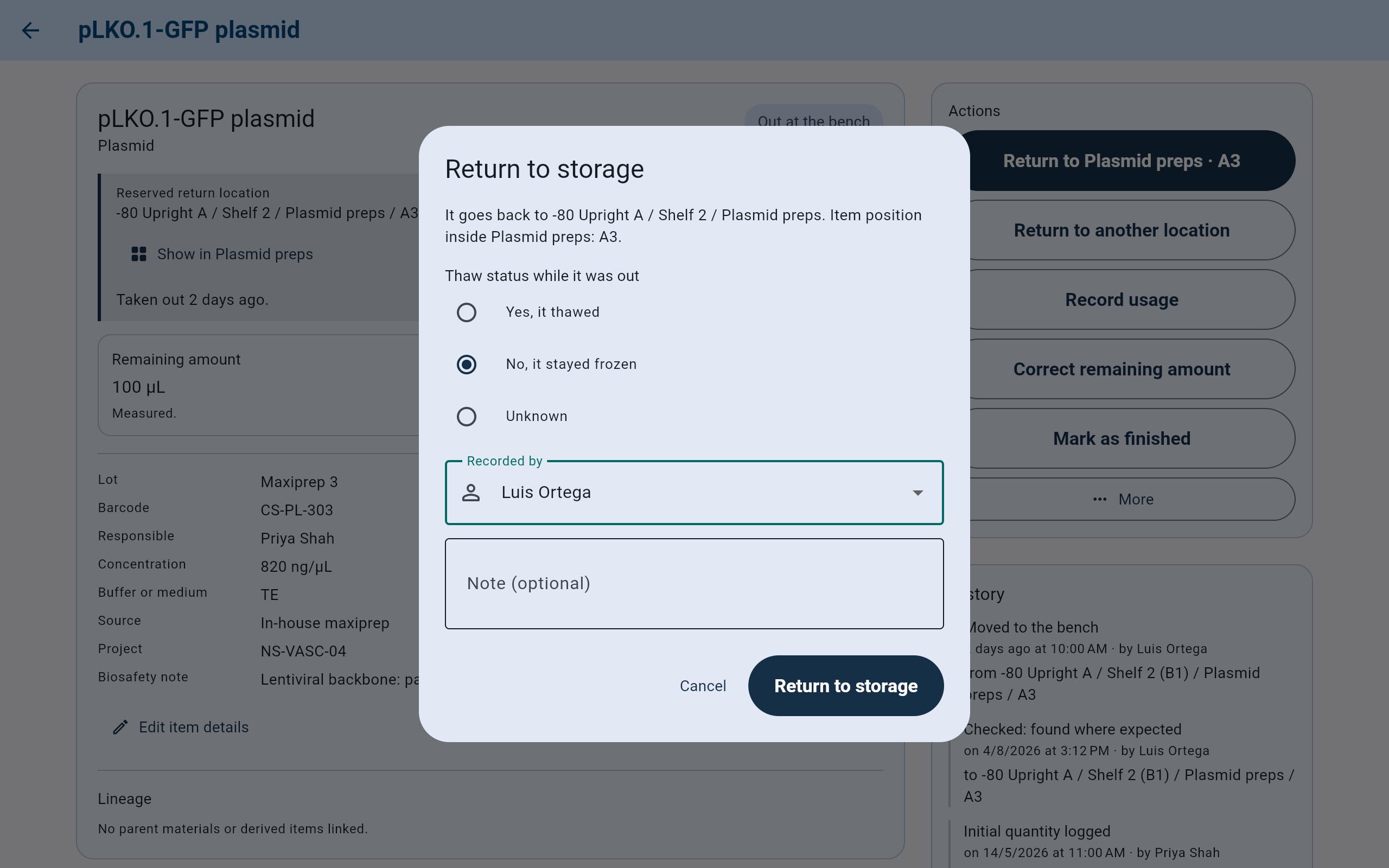The image size is (1389, 868).
Task: Click the three-dots icon next to More
Action: click(x=1100, y=499)
